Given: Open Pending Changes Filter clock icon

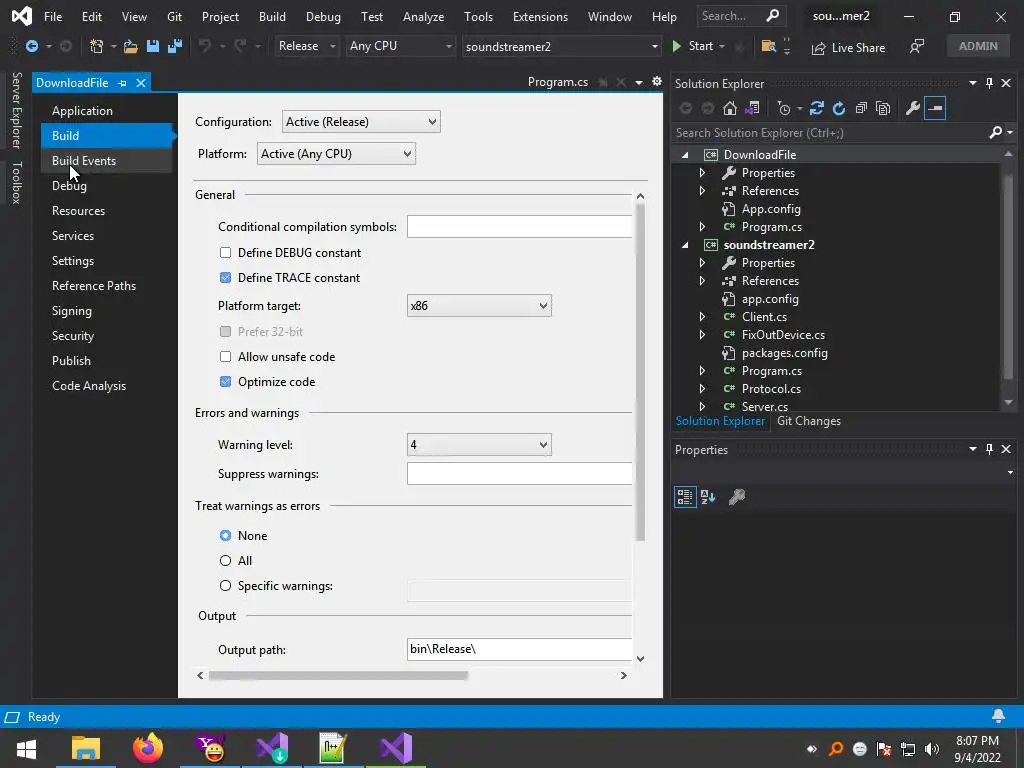Looking at the screenshot, I should point(784,108).
